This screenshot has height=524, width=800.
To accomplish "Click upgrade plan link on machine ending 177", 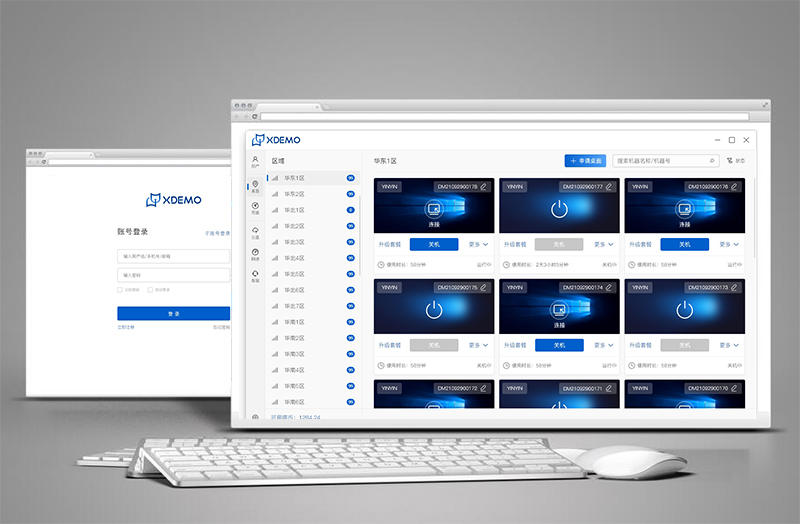I will [515, 244].
